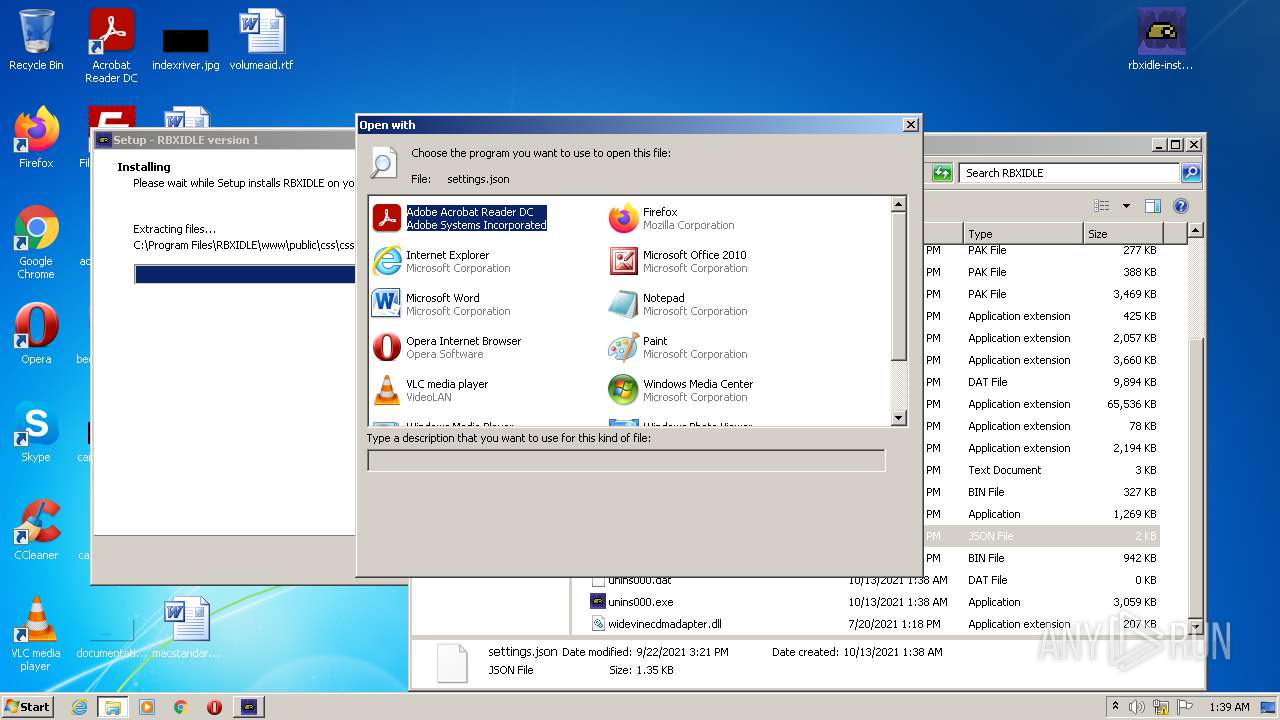Image resolution: width=1280 pixels, height=720 pixels.
Task: Select VLC media player desktop shortcut
Action: coord(36,634)
